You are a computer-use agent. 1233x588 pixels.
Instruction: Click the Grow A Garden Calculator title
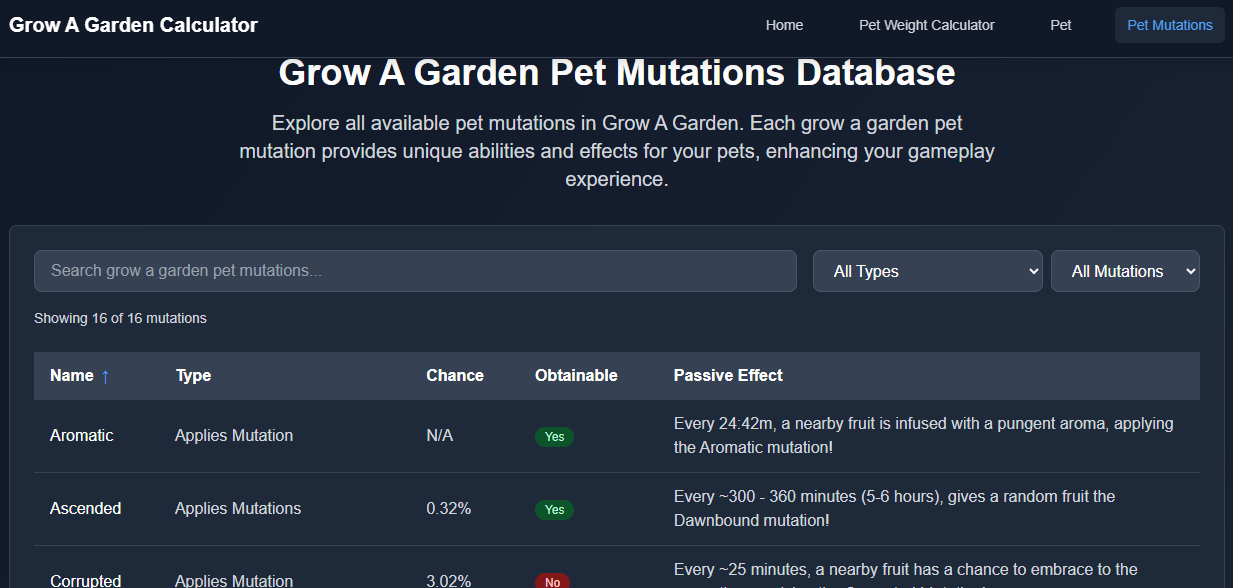[133, 24]
